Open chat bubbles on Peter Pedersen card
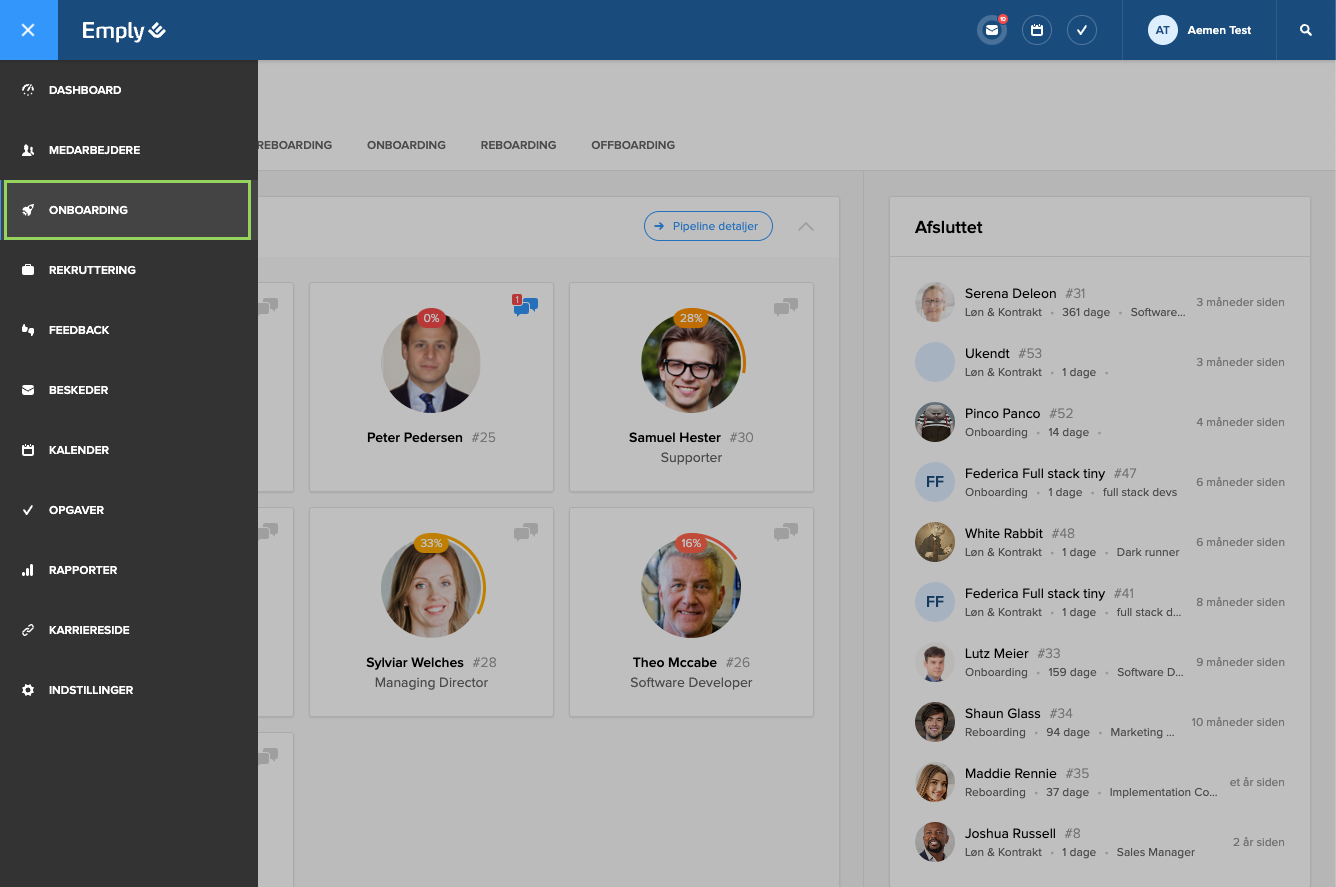Viewport: 1336px width, 887px height. 525,306
